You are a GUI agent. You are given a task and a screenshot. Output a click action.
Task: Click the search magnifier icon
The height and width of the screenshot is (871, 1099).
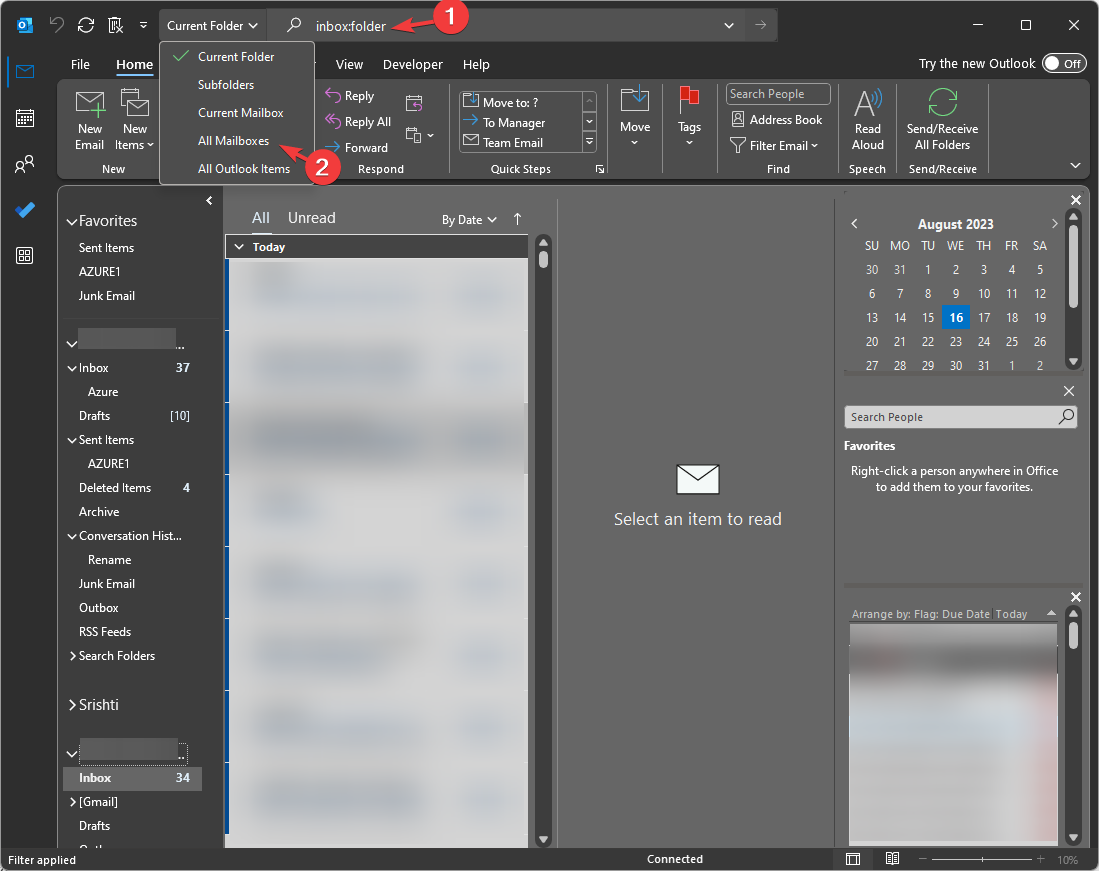294,25
